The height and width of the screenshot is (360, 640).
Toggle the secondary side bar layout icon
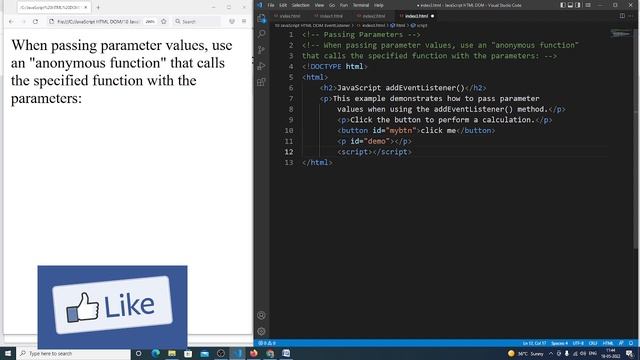(578, 5)
